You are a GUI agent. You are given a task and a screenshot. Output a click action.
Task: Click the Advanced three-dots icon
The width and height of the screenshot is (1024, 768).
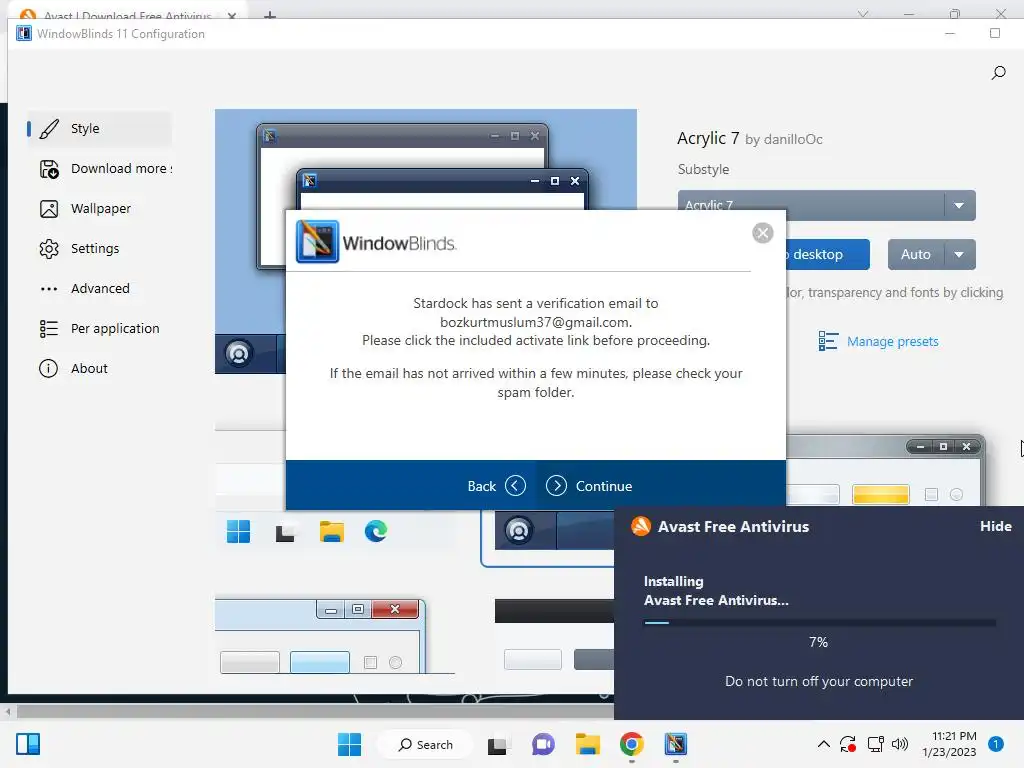pos(49,289)
